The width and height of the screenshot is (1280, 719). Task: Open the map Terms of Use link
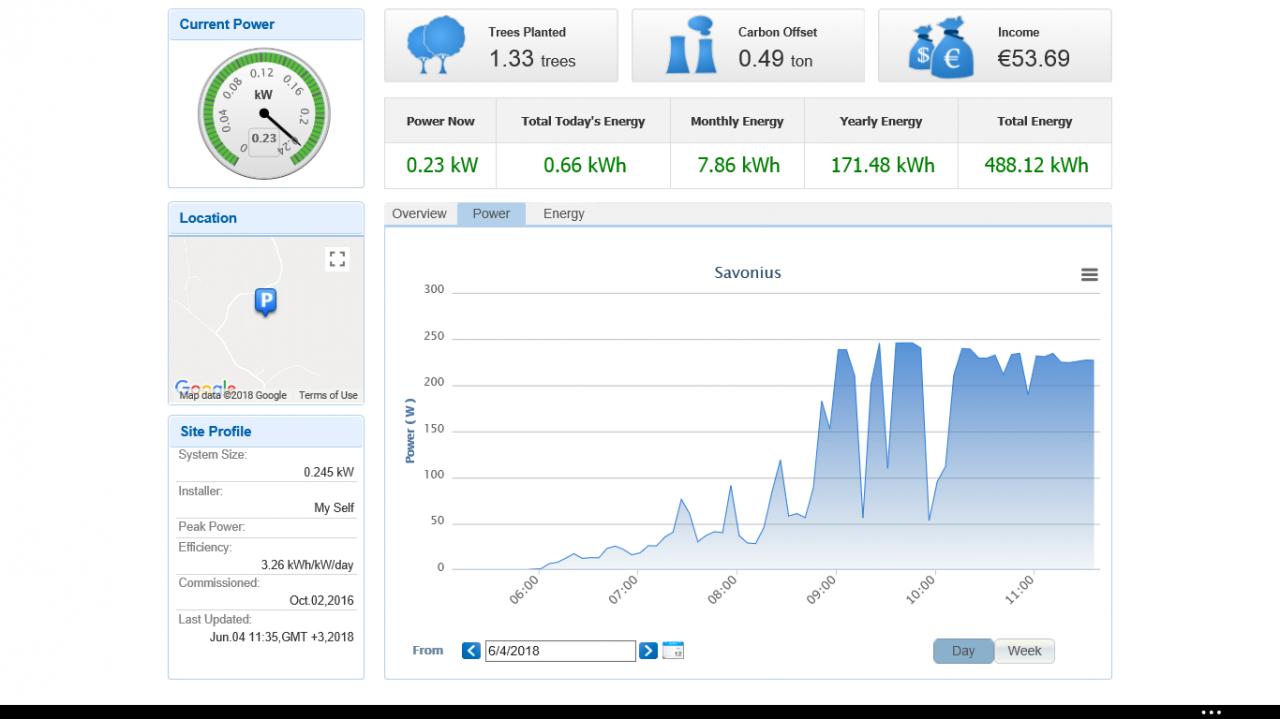pyautogui.click(x=328, y=395)
